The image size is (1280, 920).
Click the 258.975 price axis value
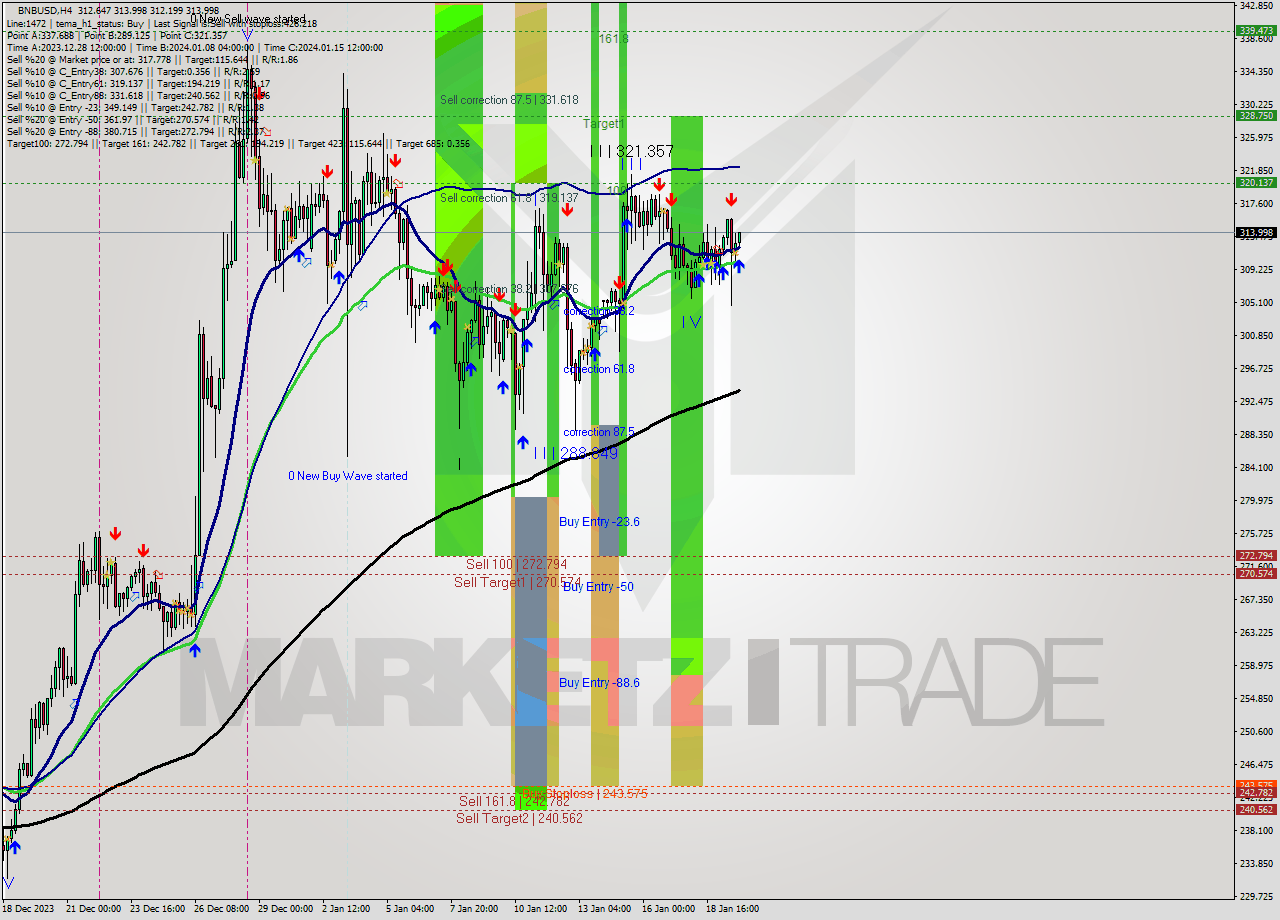tap(1256, 665)
